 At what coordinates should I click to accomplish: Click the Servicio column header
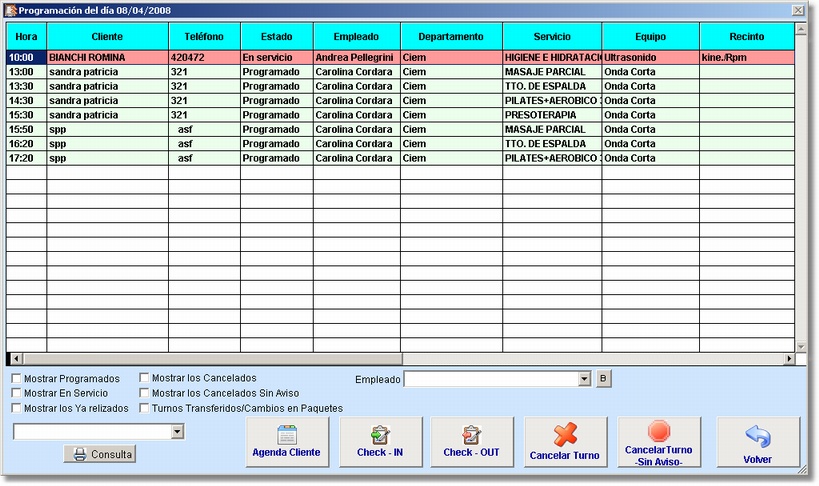click(552, 37)
